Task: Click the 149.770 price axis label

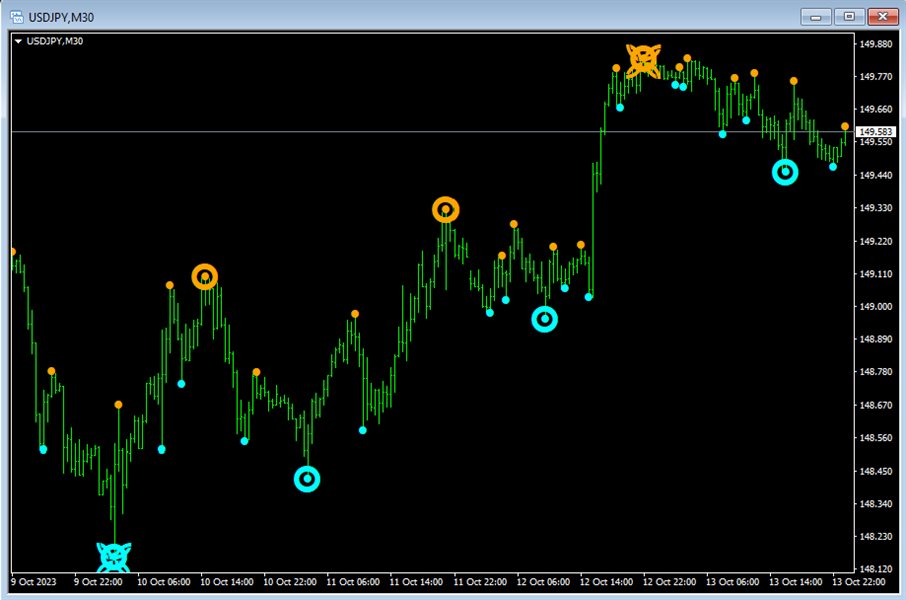Action: [876, 76]
